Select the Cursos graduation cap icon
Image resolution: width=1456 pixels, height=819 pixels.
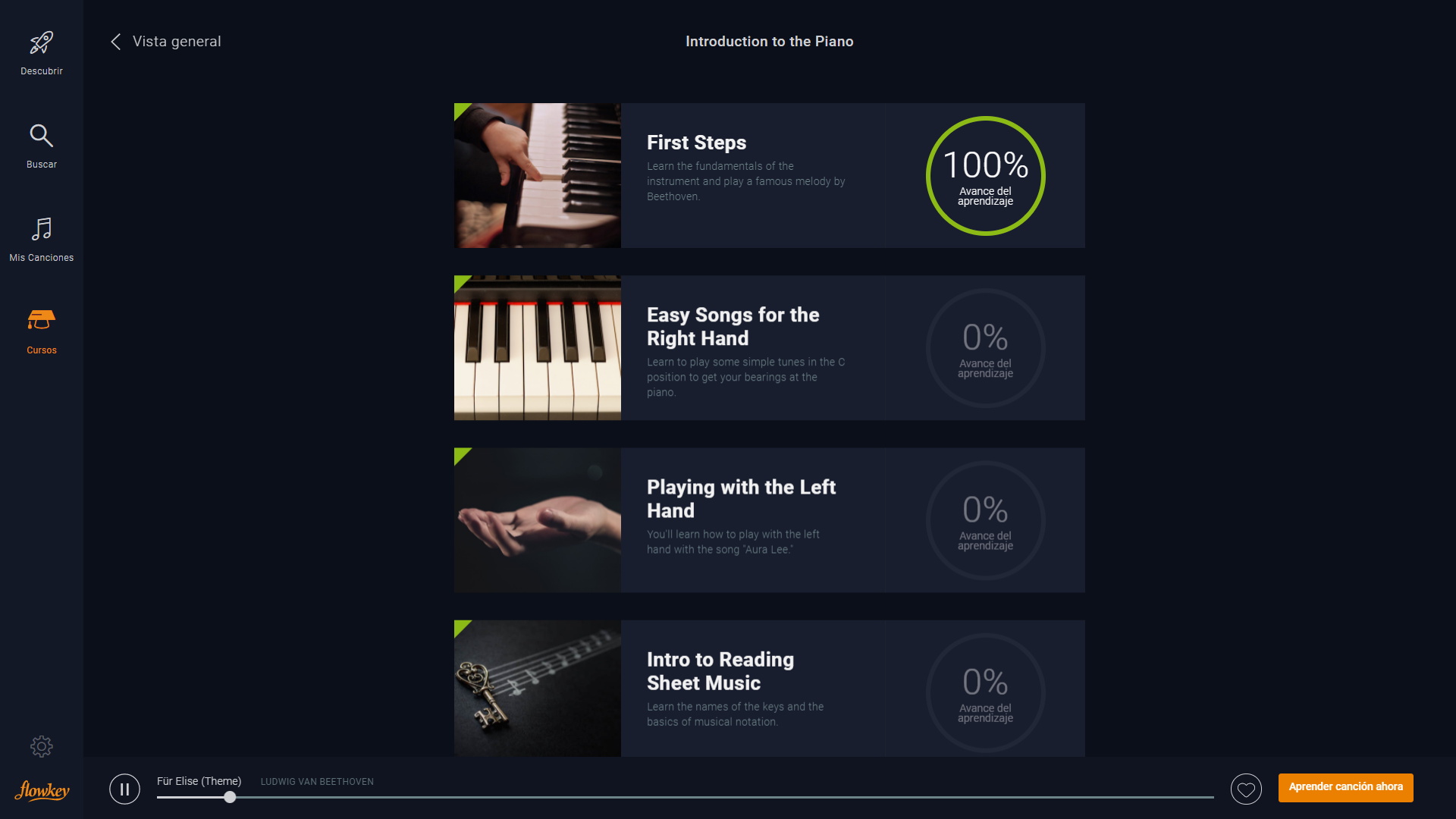coord(42,320)
